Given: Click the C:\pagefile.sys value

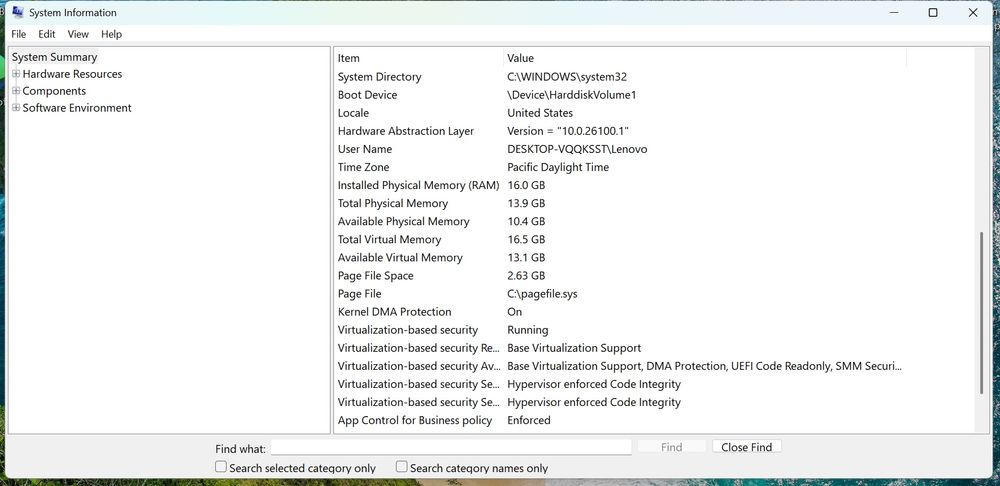Looking at the screenshot, I should pos(542,294).
